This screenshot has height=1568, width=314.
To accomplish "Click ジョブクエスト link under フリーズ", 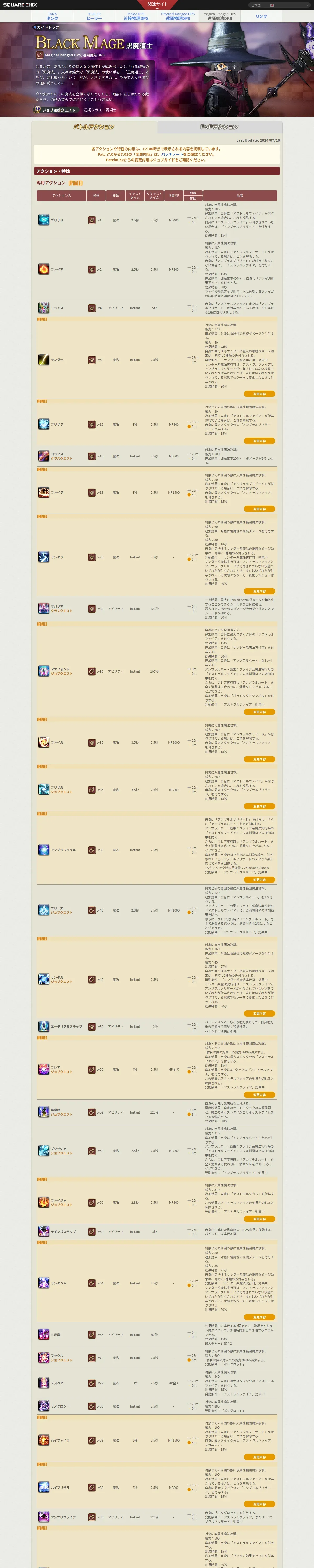I will (x=61, y=912).
